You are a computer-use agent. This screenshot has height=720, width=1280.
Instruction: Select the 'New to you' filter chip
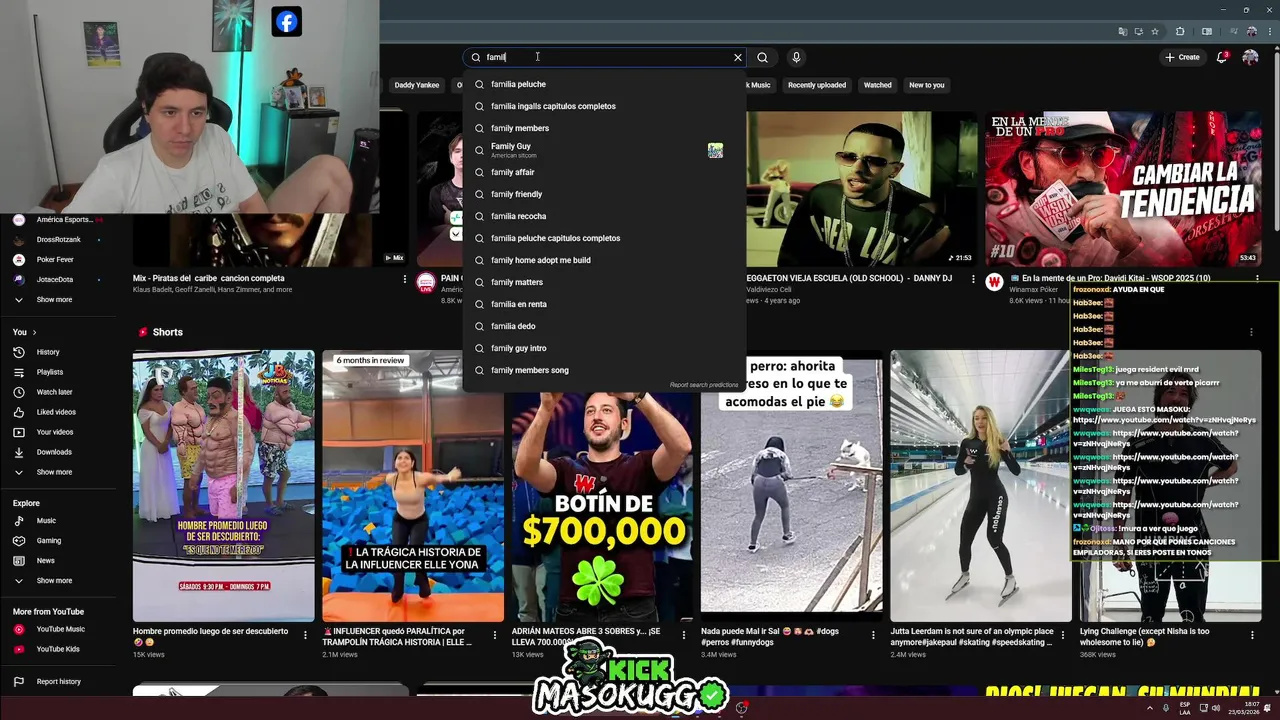pyautogui.click(x=927, y=85)
